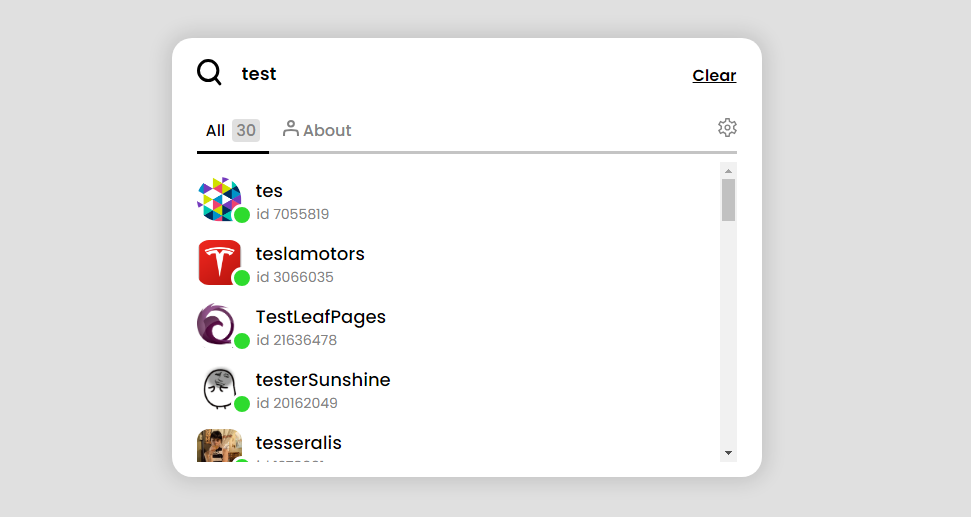Click the tesseralis photo avatar
The width and height of the screenshot is (971, 517).
tap(219, 445)
